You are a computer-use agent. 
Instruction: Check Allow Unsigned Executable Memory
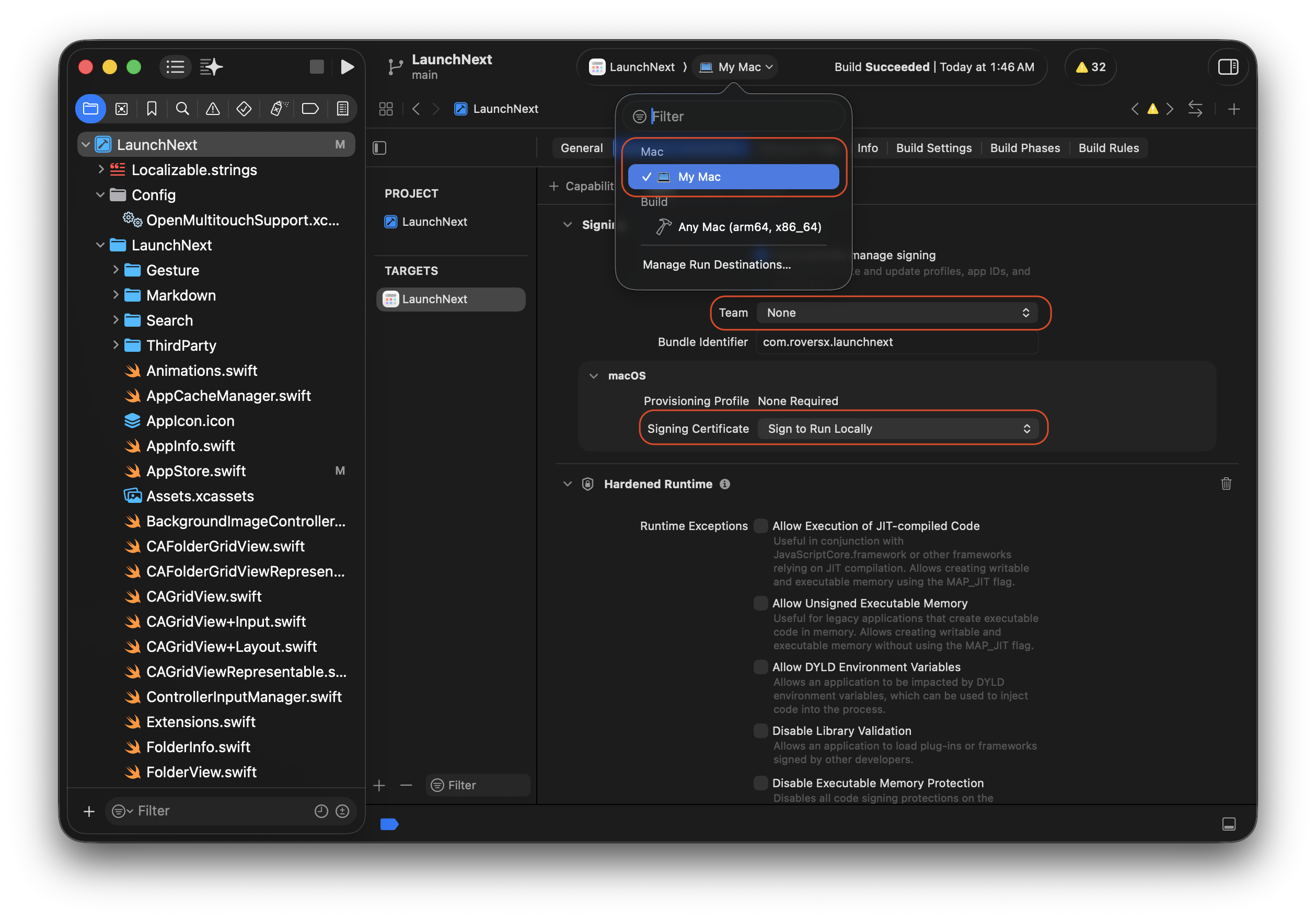pos(760,603)
